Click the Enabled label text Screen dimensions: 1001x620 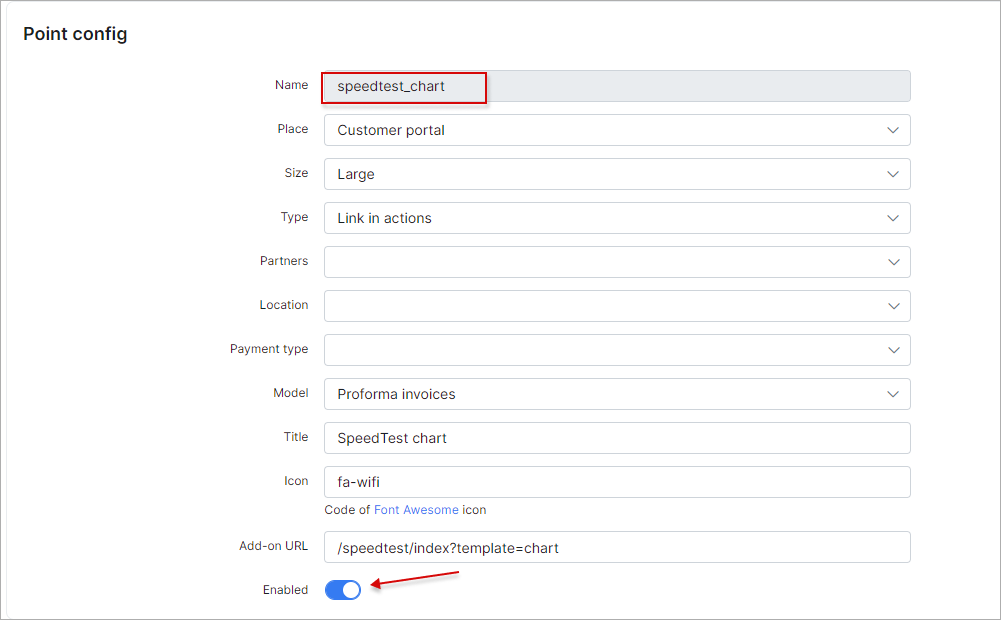[285, 590]
